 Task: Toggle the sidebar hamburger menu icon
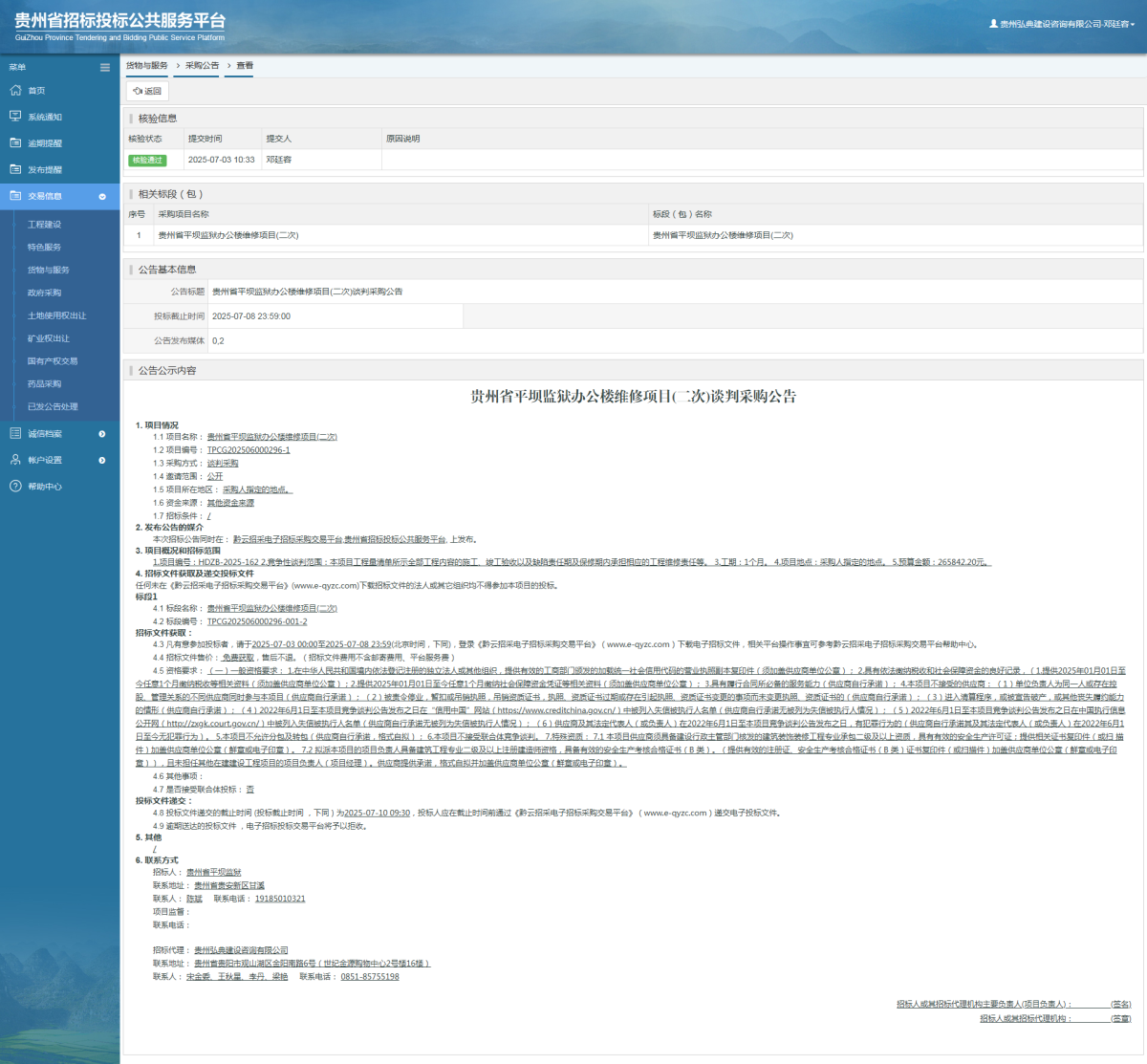[x=105, y=67]
